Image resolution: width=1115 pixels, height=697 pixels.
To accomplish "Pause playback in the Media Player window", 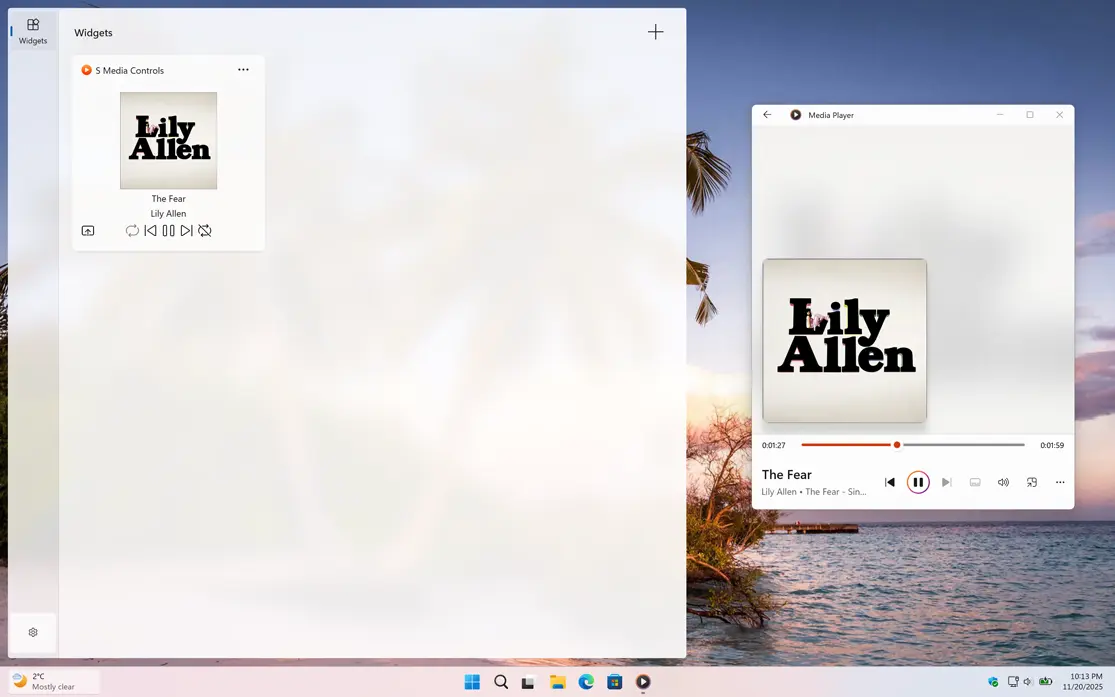I will (x=918, y=482).
